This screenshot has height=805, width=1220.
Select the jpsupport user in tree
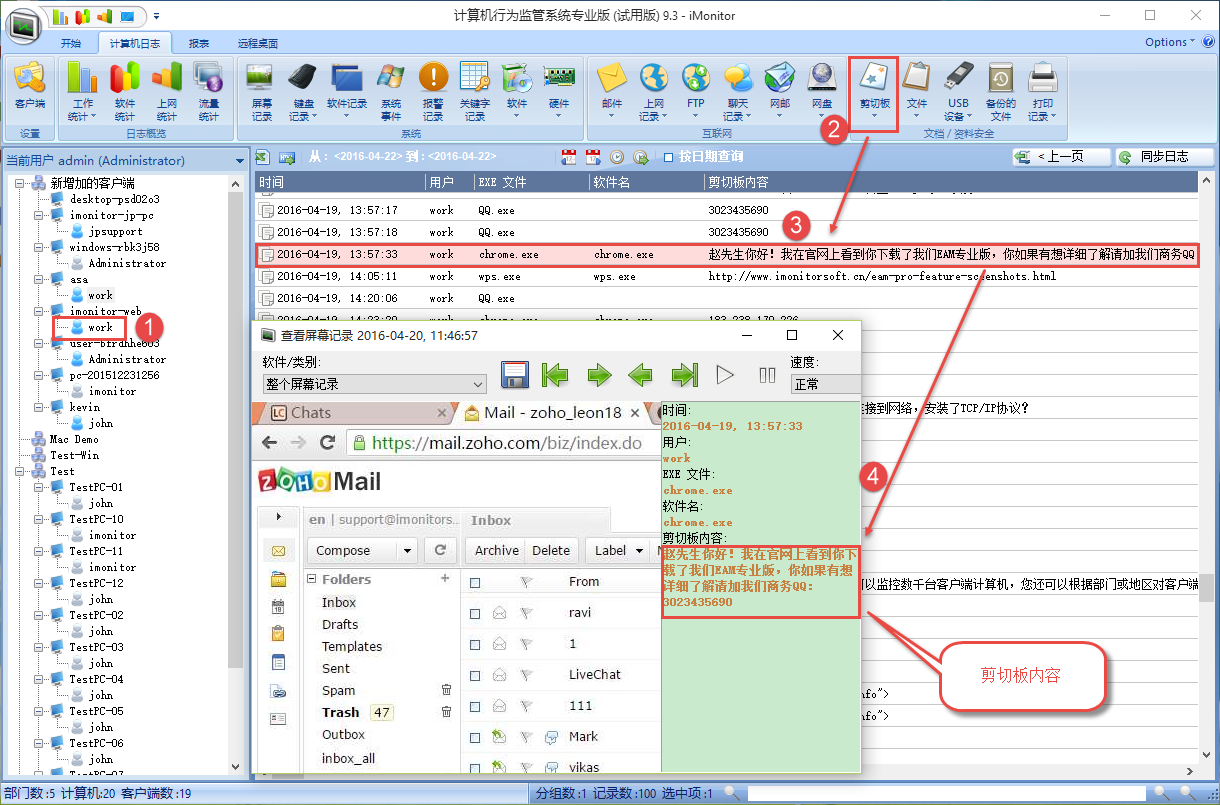coord(115,232)
